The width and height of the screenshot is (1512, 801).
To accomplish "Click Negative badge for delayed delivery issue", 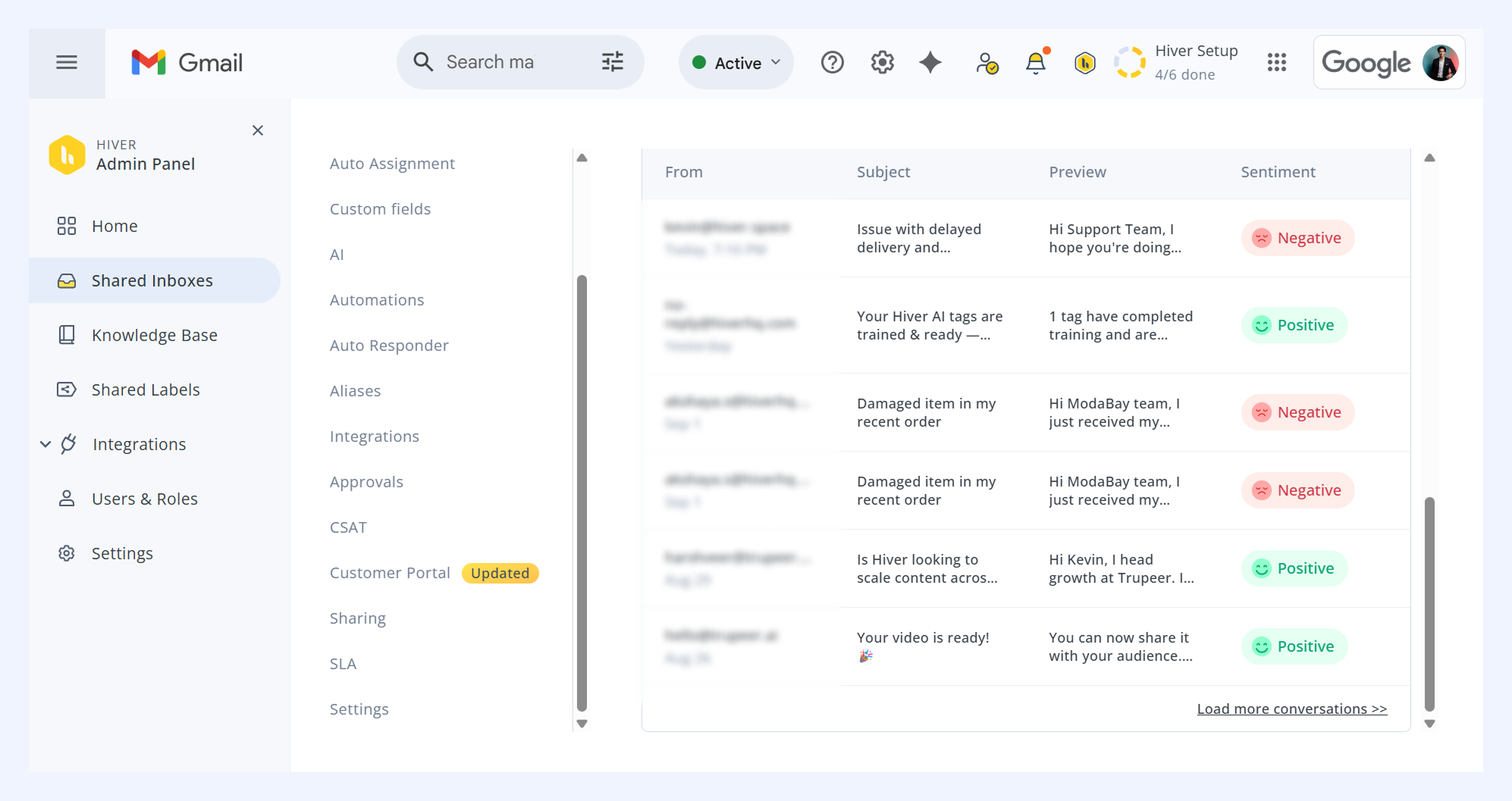I will click(x=1297, y=238).
